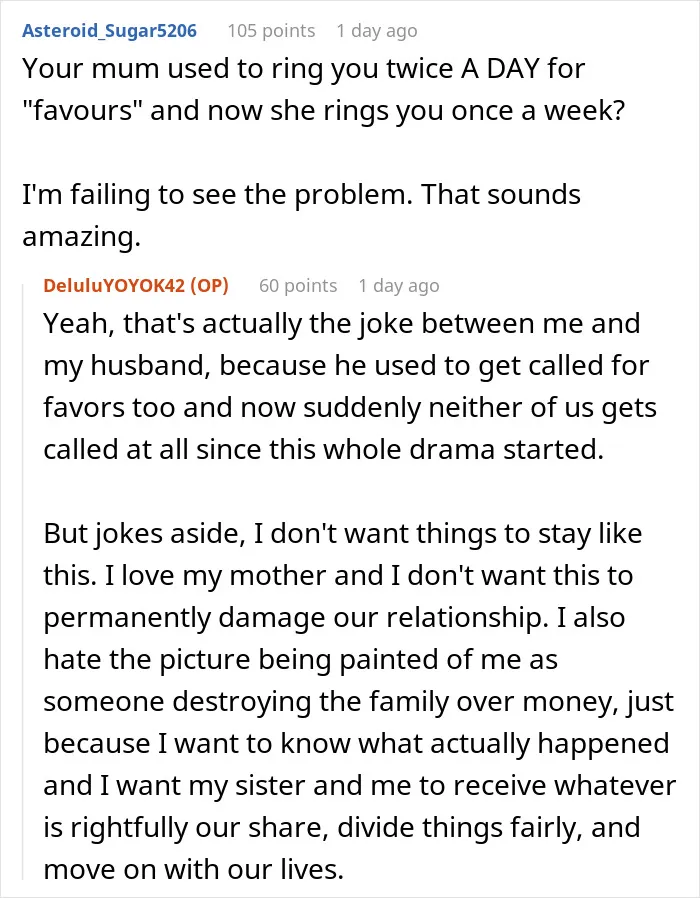The image size is (700, 898).
Task: Click the "105 points" score label
Action: 271,31
